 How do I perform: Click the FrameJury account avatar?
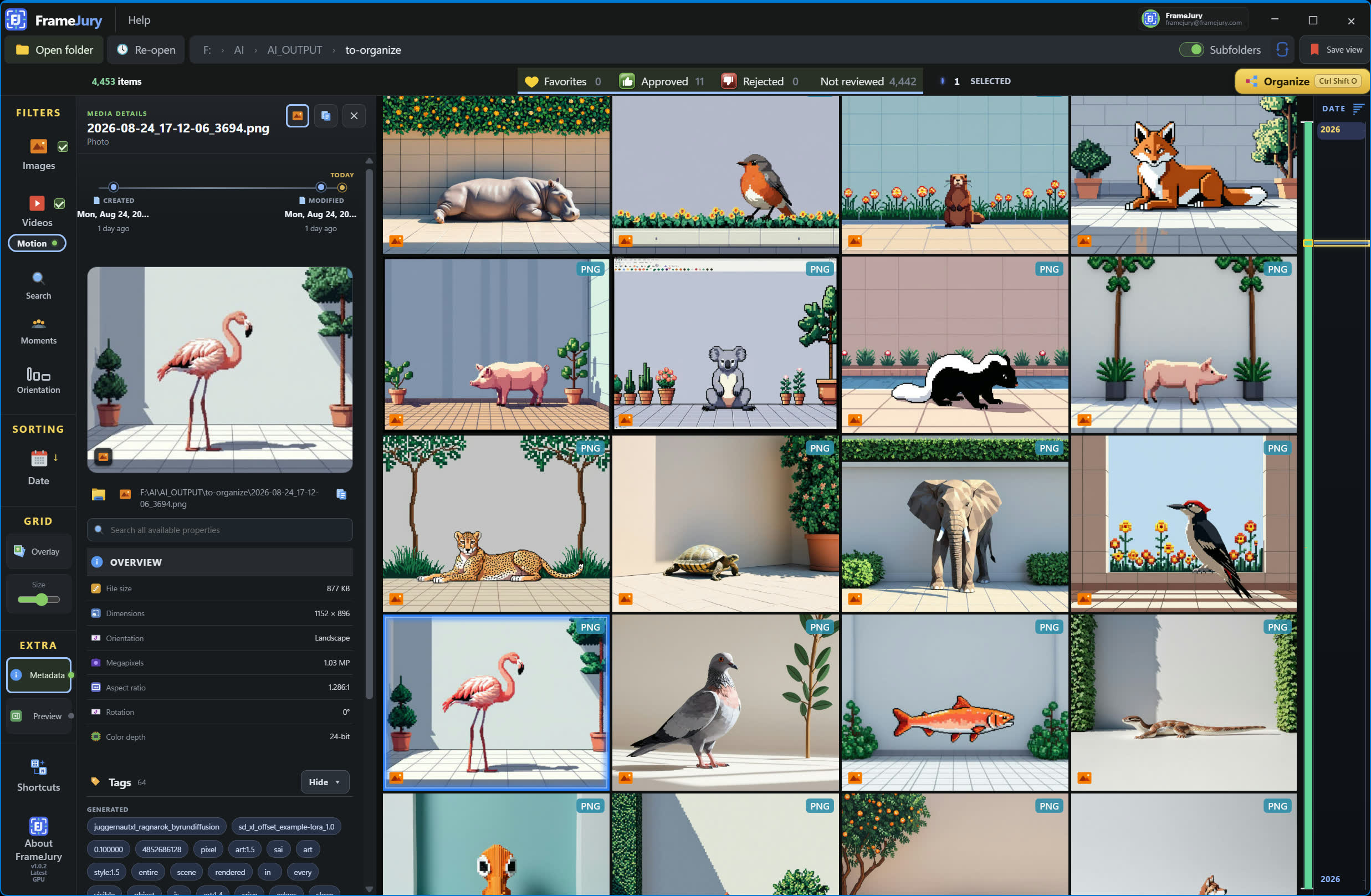point(1150,19)
